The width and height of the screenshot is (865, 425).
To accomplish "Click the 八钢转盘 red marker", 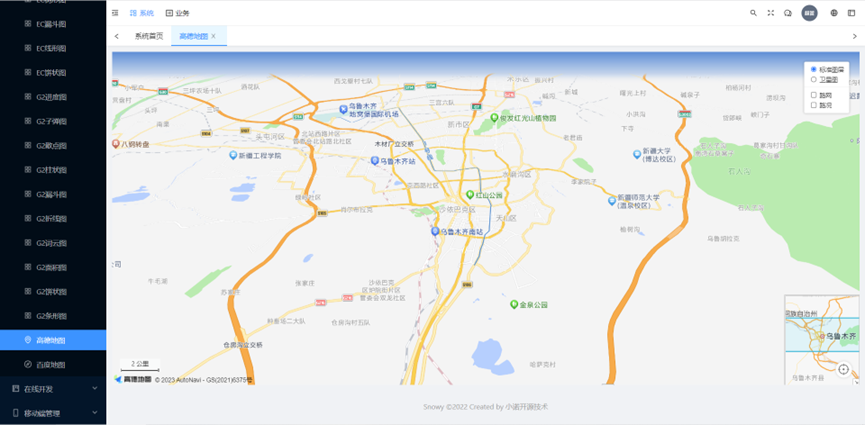I will tap(116, 144).
